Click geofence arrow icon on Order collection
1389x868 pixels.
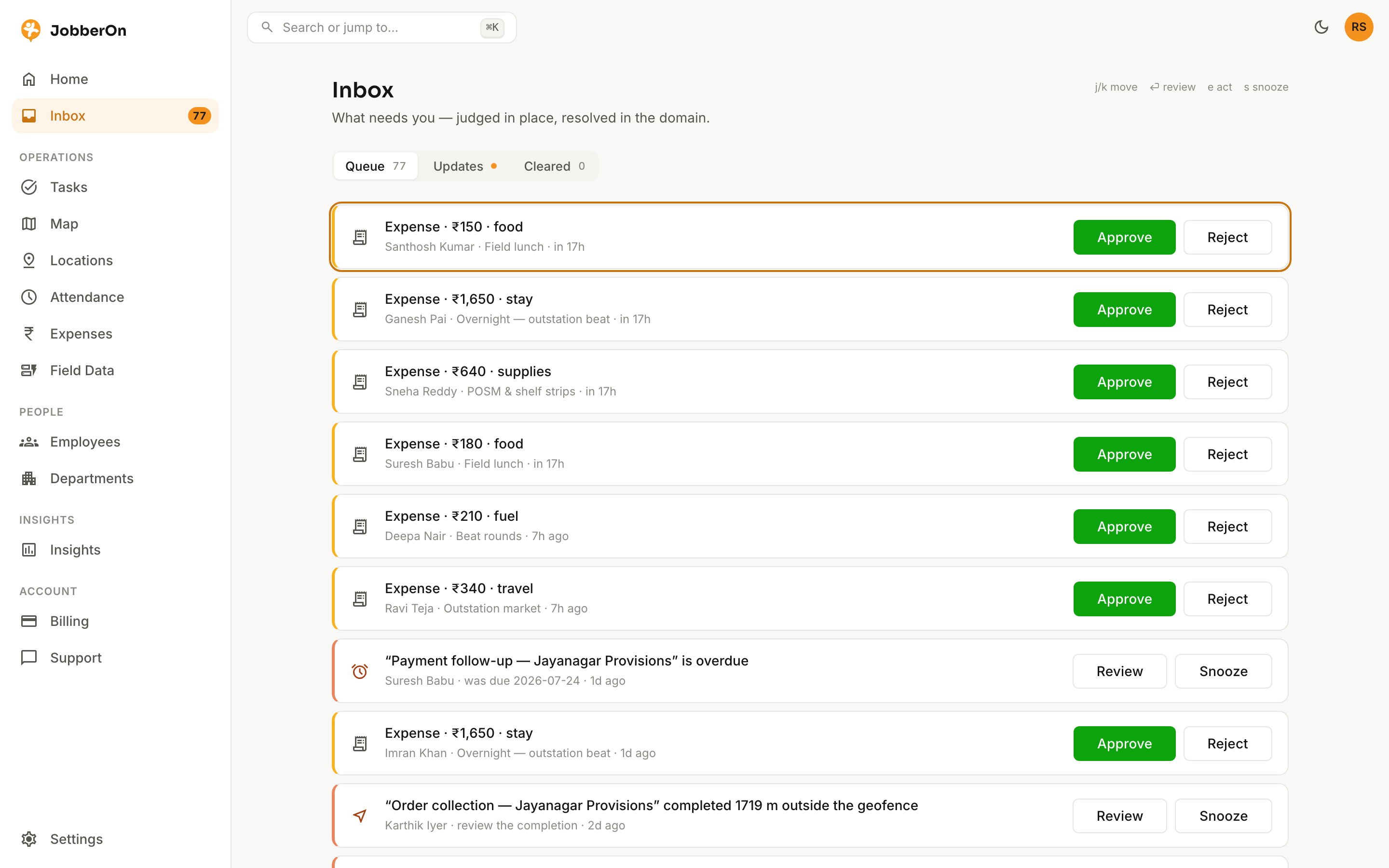360,816
